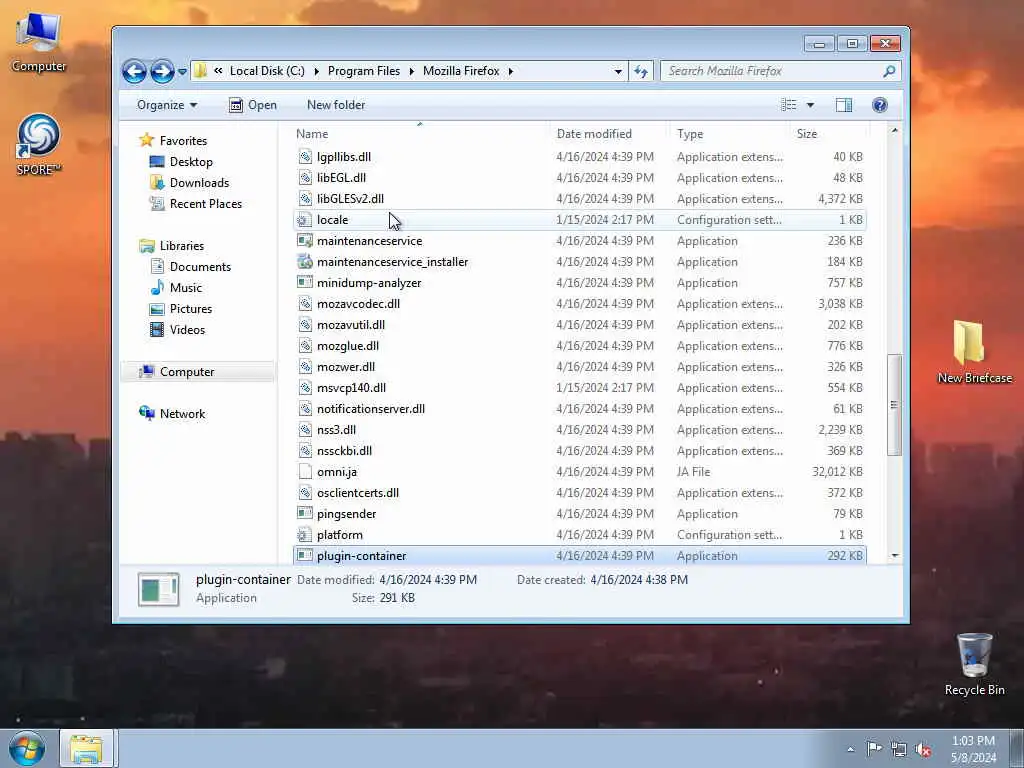
Task: Select the pingsender application icon
Action: pyautogui.click(x=304, y=514)
